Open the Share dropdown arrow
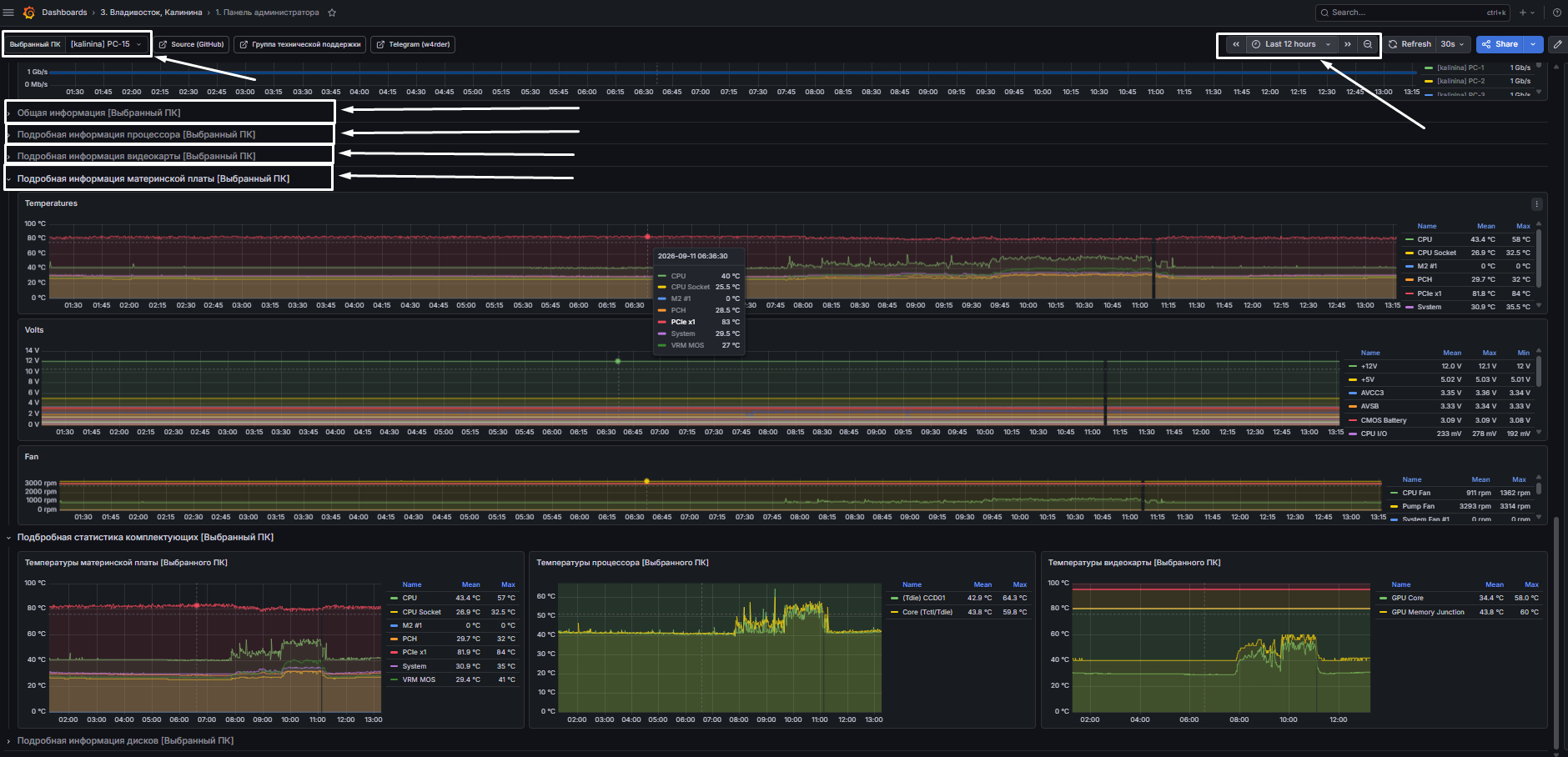1568x757 pixels. (x=1533, y=44)
